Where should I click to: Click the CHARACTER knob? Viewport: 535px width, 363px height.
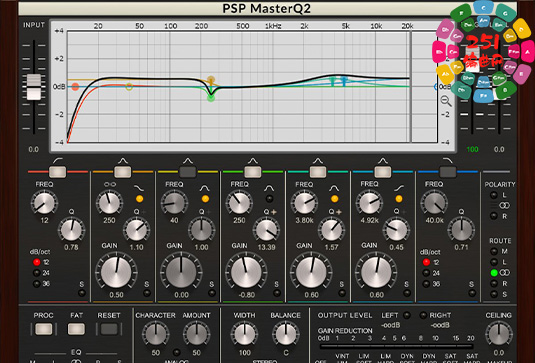coord(156,334)
